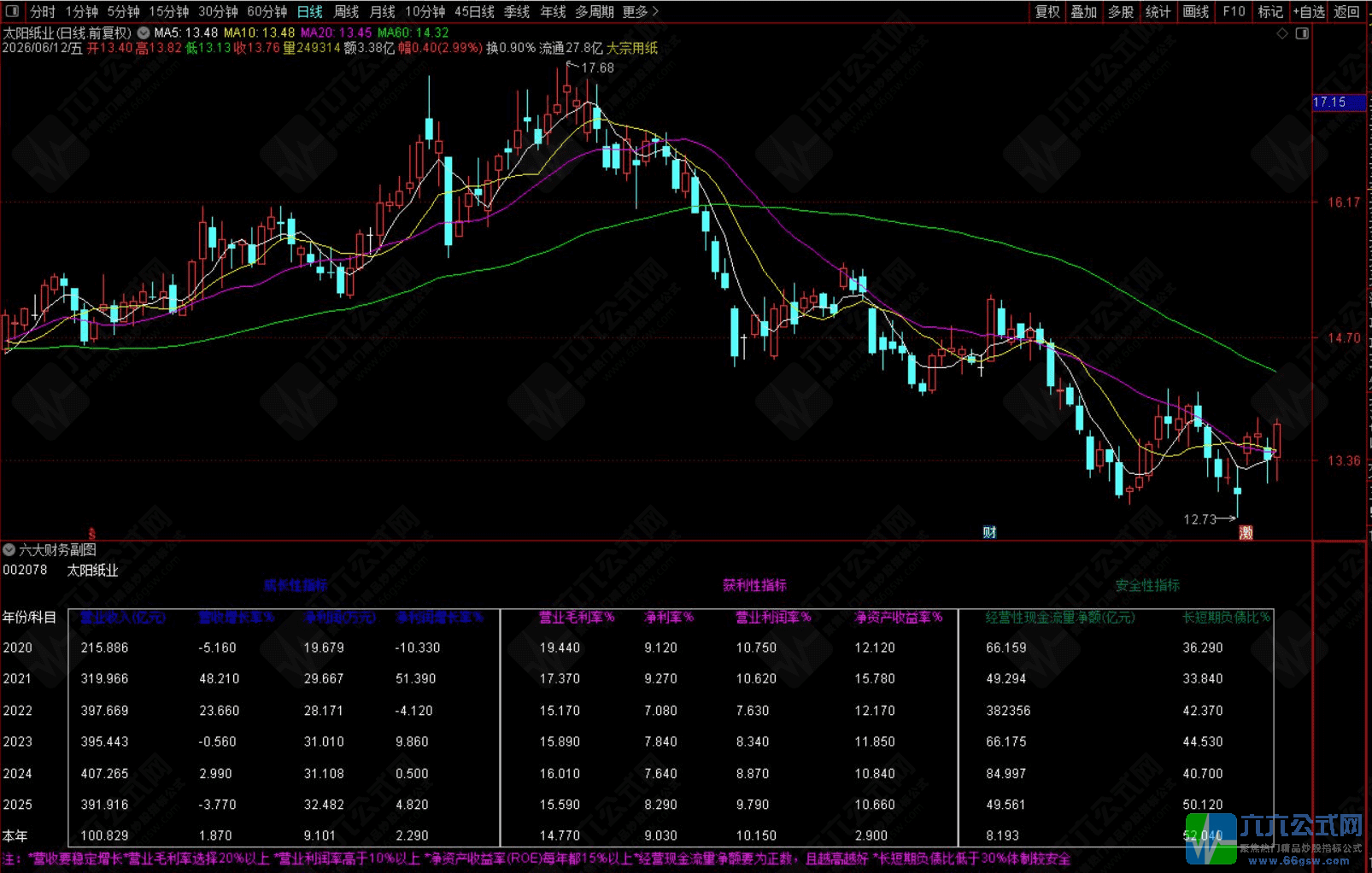This screenshot has height=873, width=1372.
Task: Click the 返回 back button
Action: (x=1346, y=11)
